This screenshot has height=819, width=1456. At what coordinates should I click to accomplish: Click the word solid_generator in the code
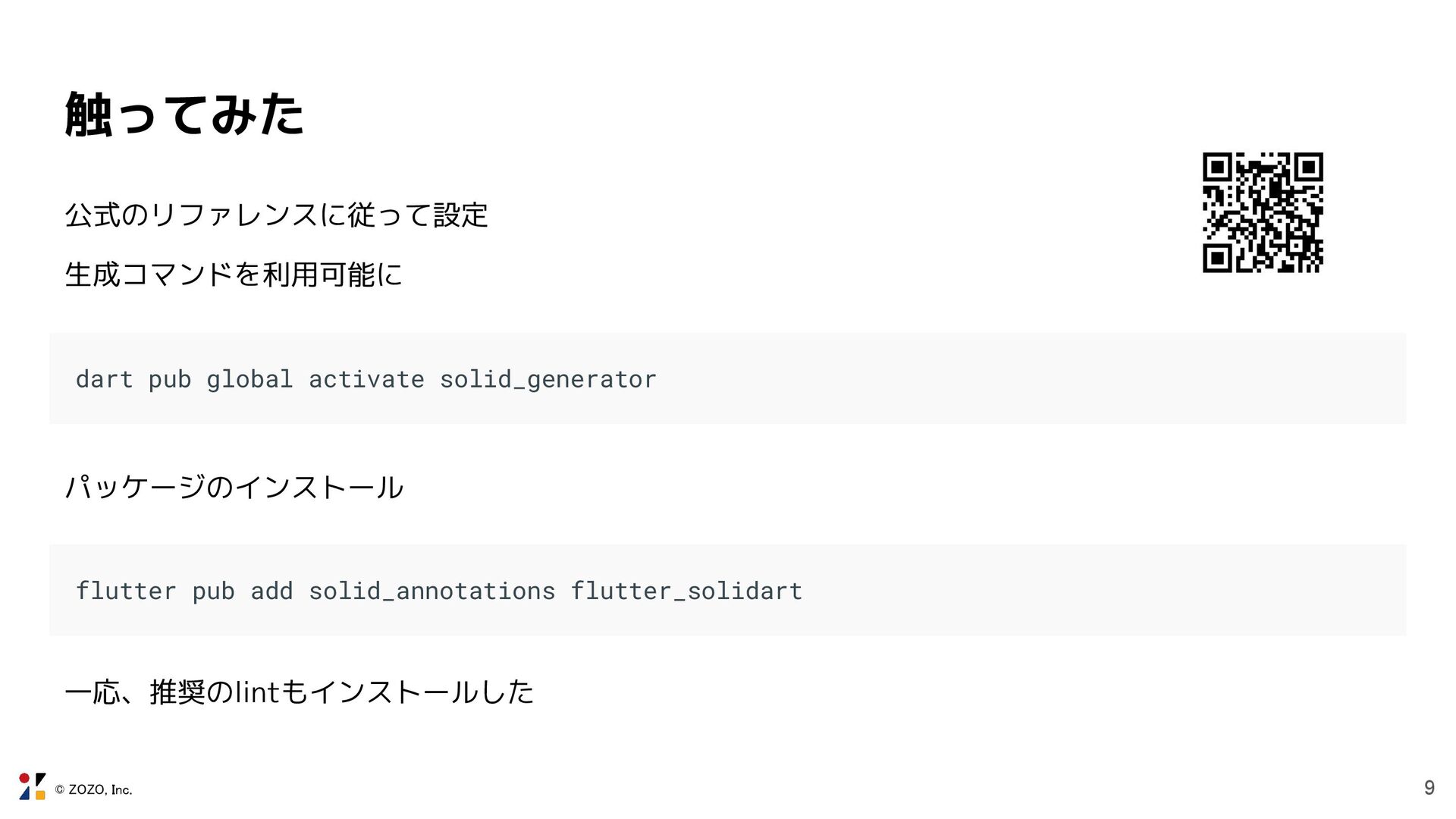tap(548, 379)
